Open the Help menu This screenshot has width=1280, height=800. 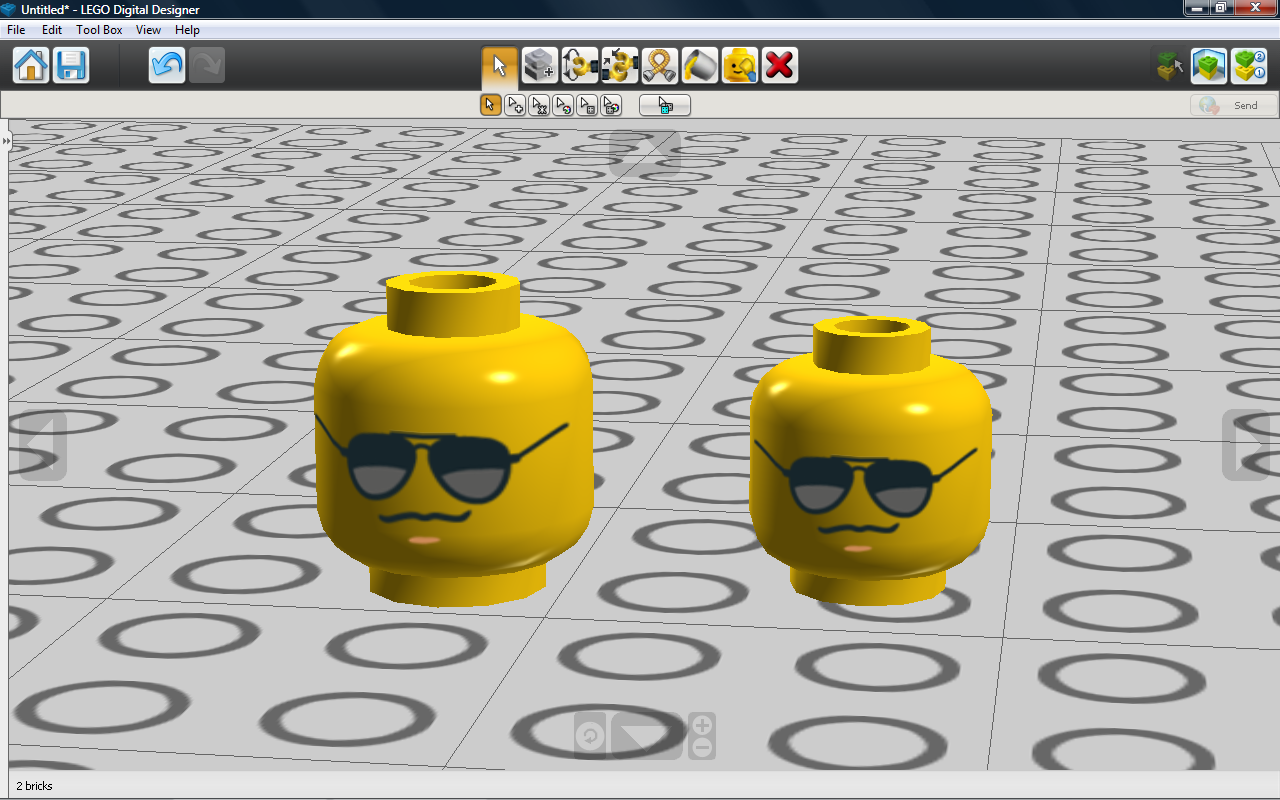[187, 30]
